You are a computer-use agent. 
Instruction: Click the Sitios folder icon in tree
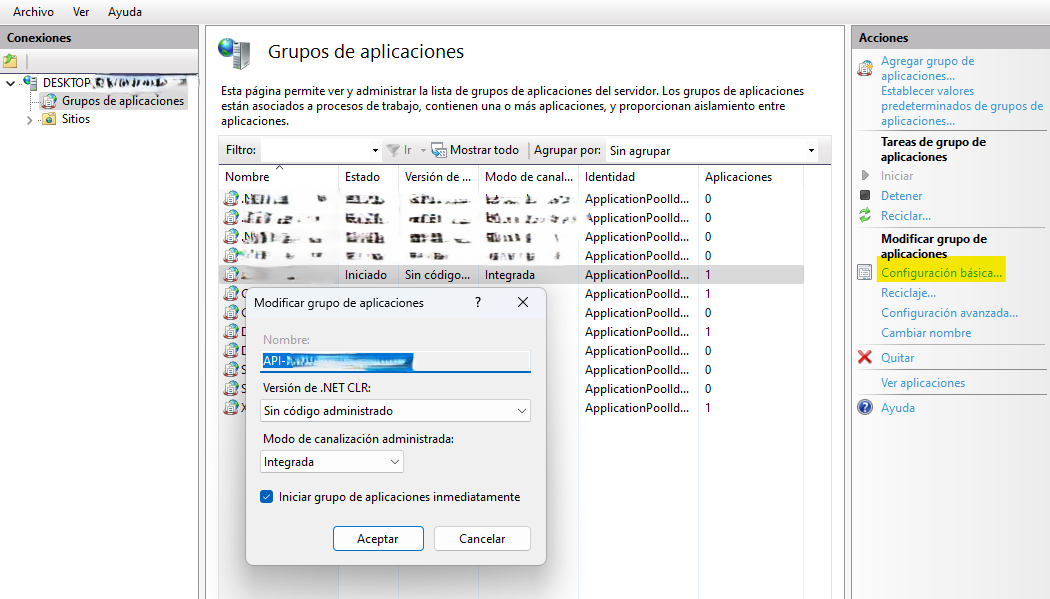(49, 119)
